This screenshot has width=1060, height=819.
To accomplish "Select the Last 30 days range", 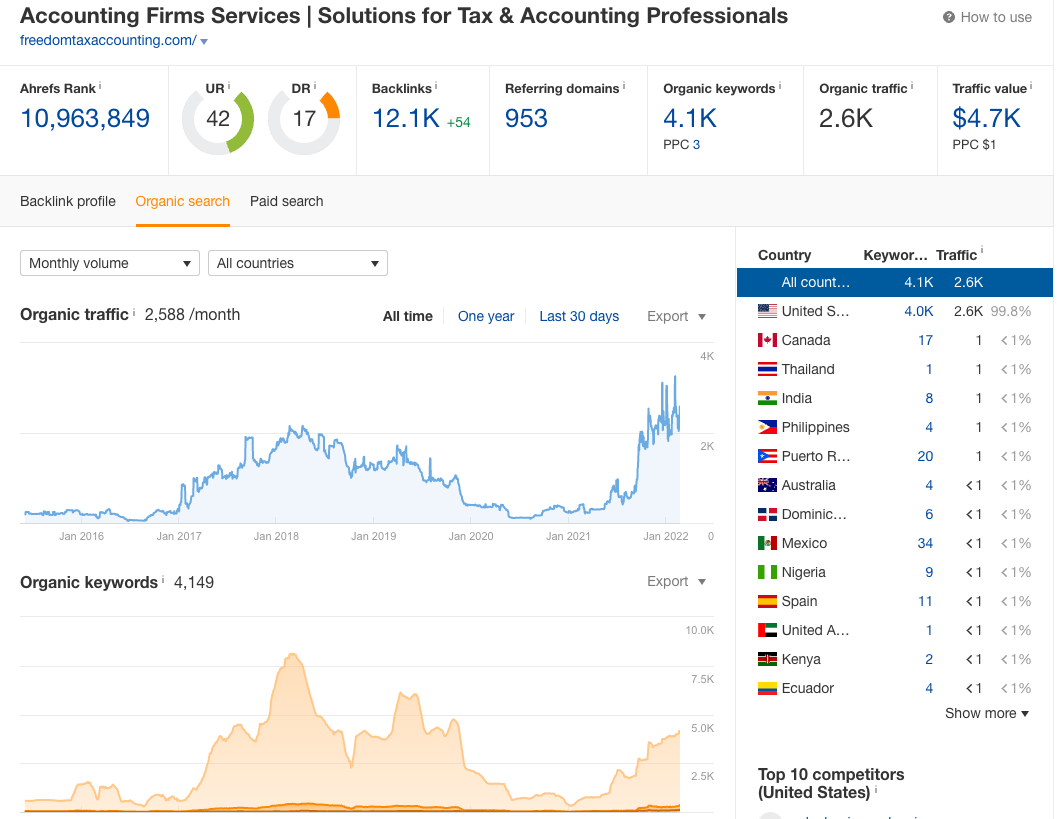I will coord(579,316).
